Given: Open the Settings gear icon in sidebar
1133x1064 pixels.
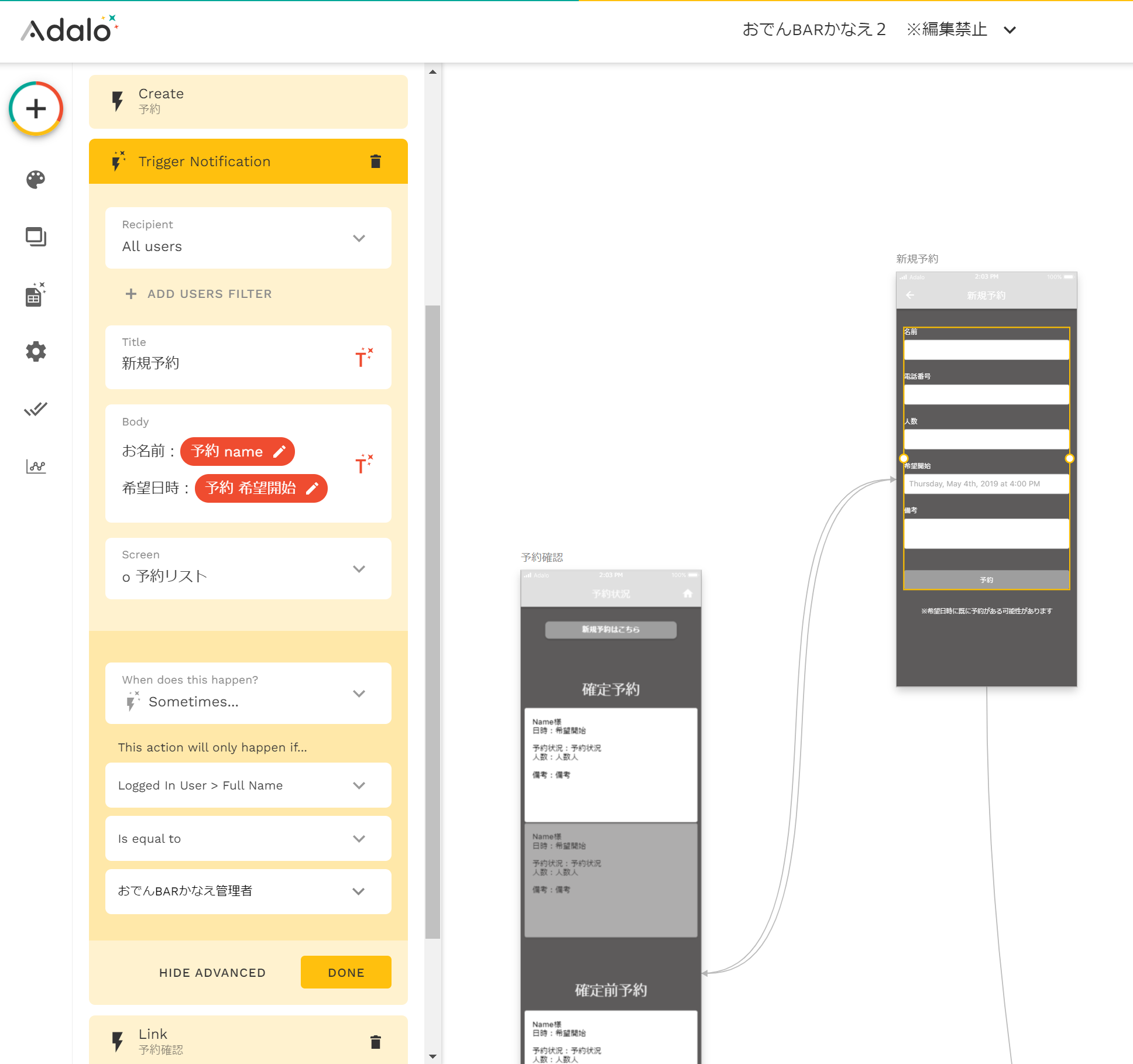Looking at the screenshot, I should pyautogui.click(x=36, y=352).
